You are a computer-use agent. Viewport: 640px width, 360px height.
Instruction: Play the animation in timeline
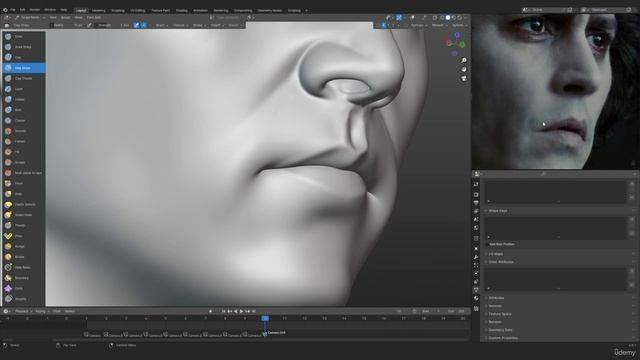tap(241, 311)
